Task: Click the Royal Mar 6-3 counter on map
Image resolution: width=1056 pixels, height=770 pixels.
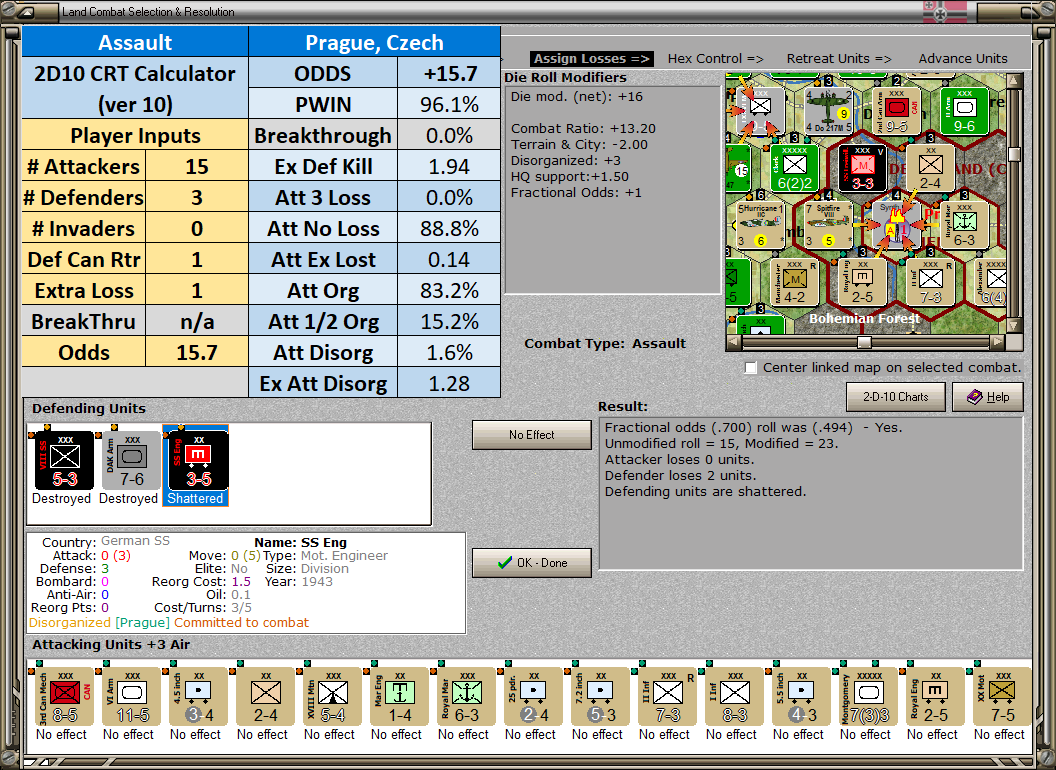Action: [964, 225]
